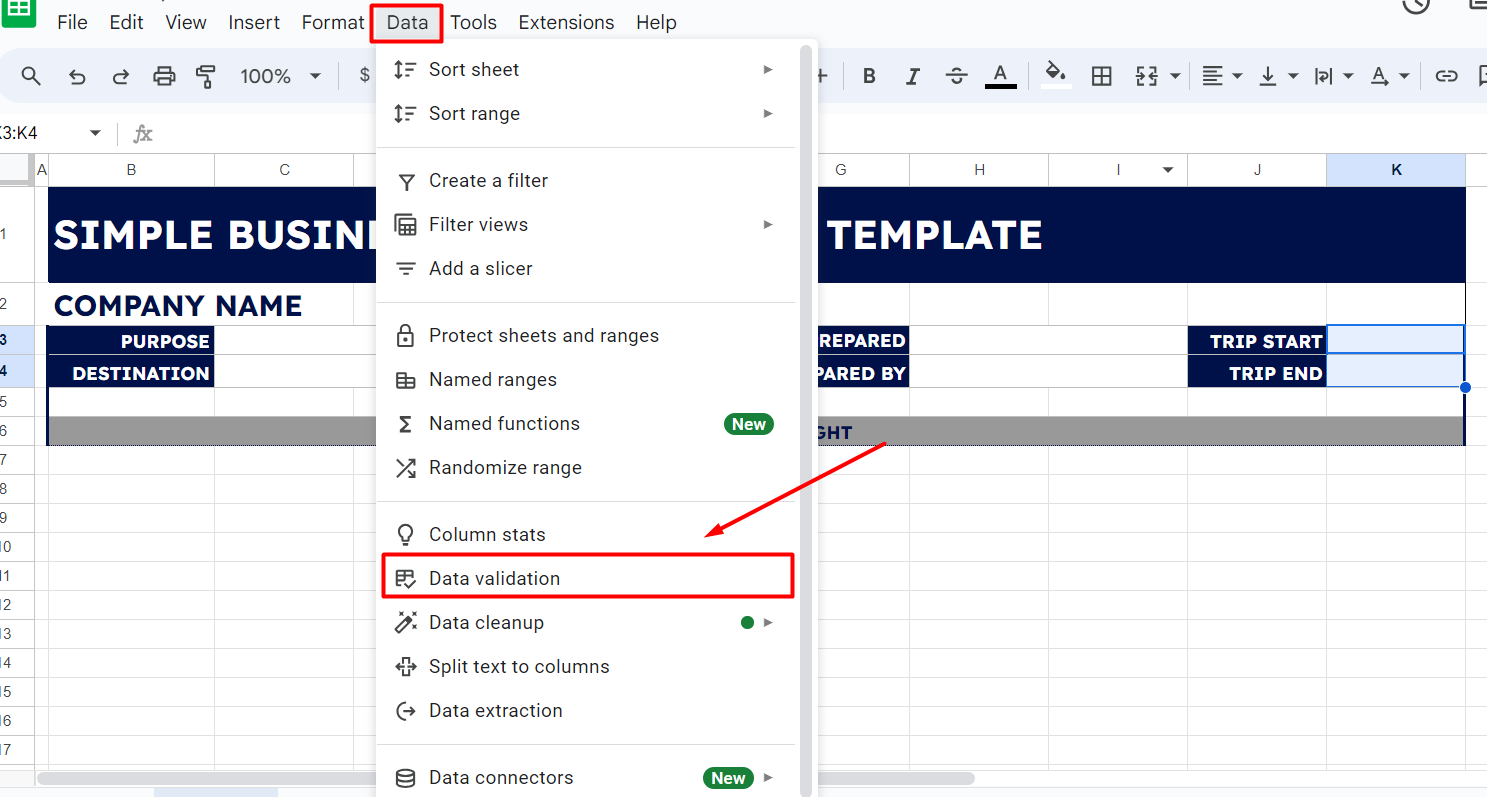Open text wrapping dropdown

(1334, 76)
